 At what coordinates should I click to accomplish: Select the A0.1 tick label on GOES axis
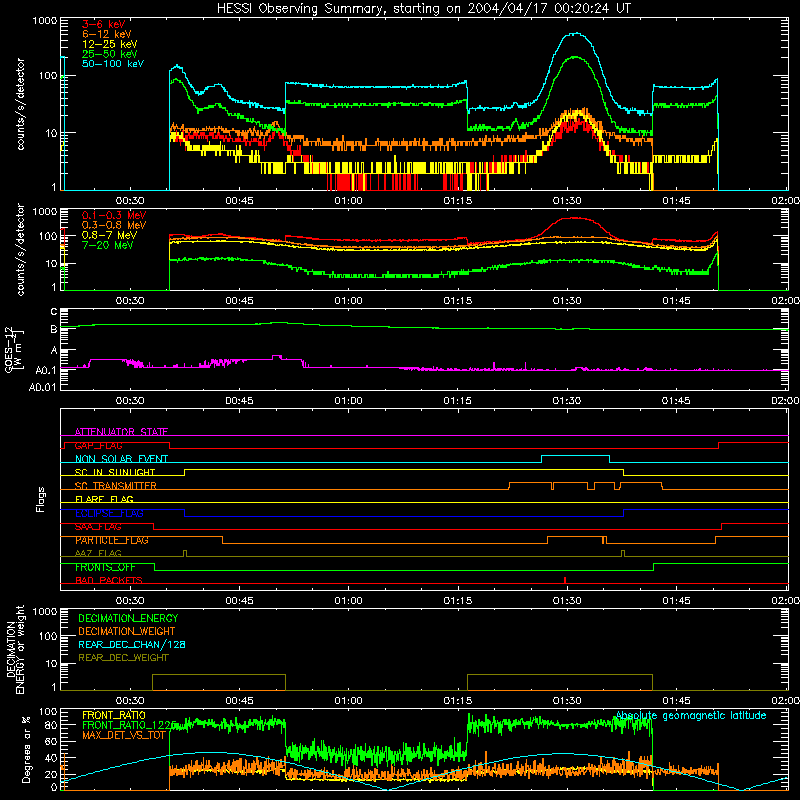point(46,370)
